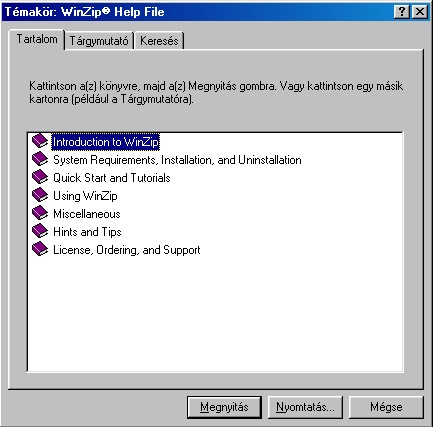434x427 pixels.
Task: Click the book icon beside Quick Start and Tutorials
Action: pos(40,177)
